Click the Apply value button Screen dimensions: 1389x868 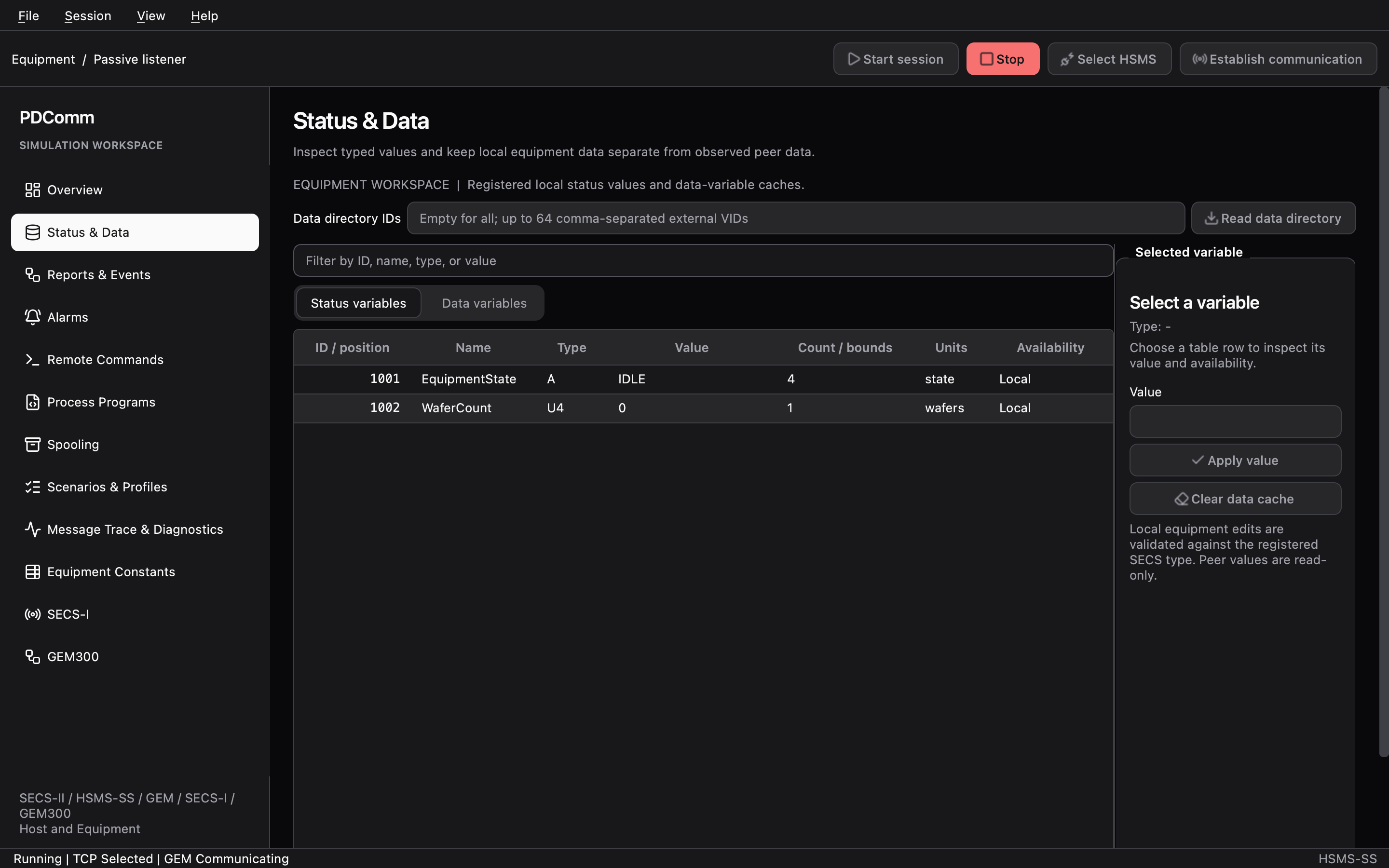coord(1235,461)
